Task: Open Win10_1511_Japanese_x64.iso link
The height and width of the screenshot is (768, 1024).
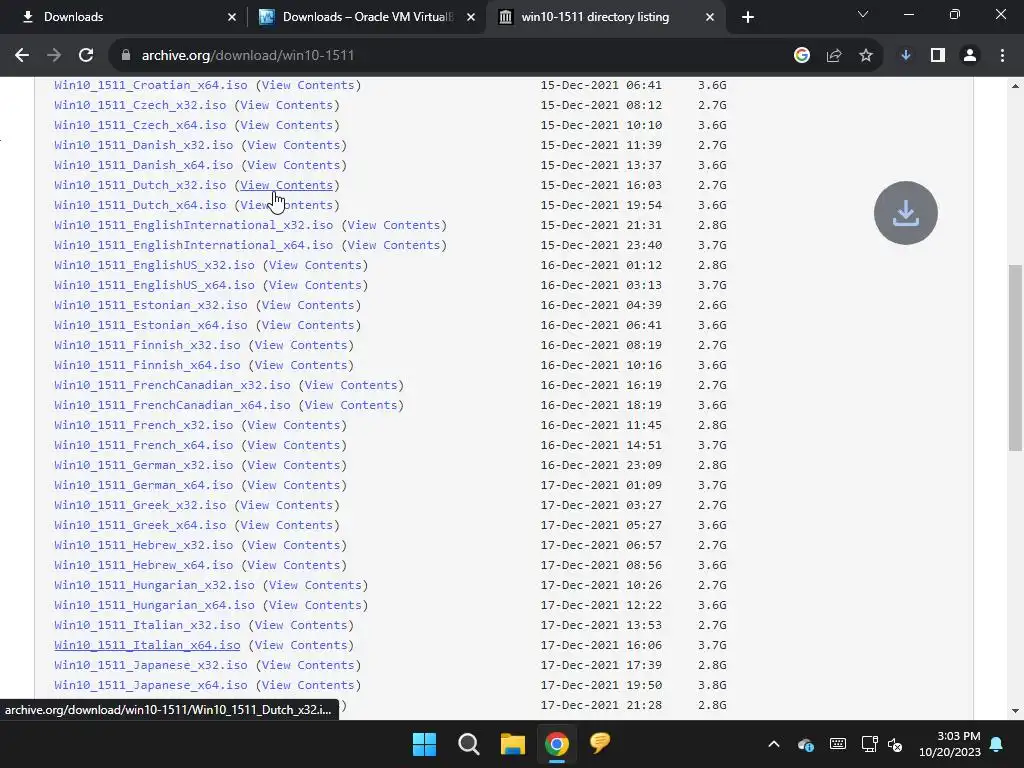Action: pyautogui.click(x=151, y=684)
